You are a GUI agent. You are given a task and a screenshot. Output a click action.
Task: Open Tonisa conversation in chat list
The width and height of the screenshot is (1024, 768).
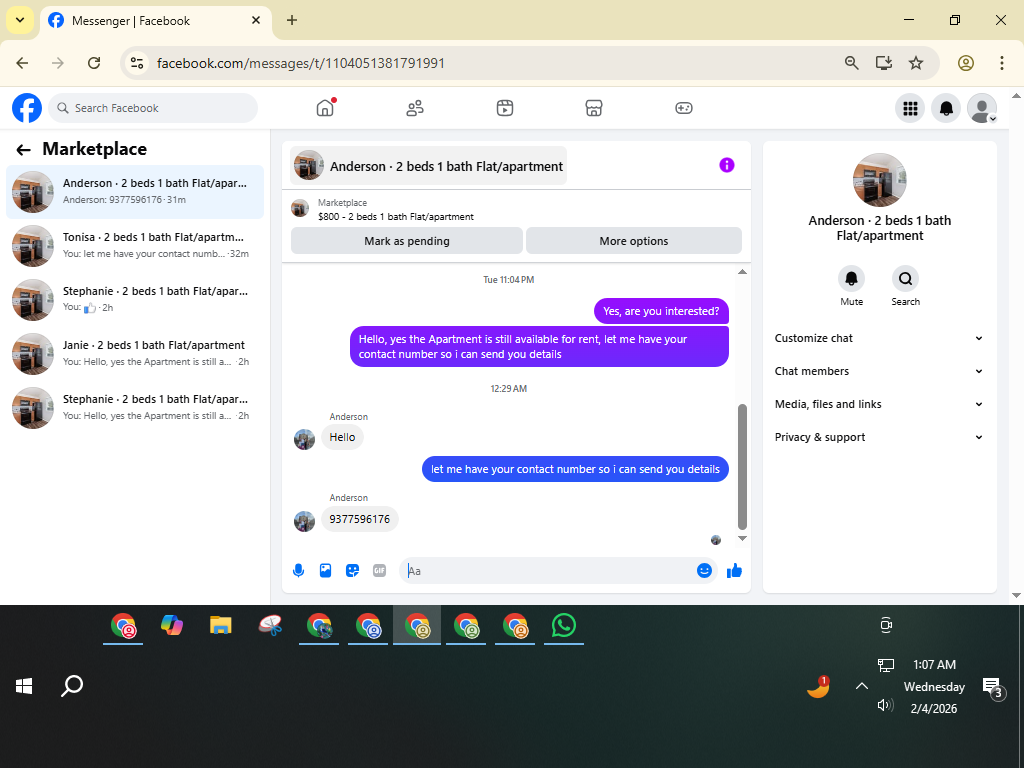tap(135, 246)
